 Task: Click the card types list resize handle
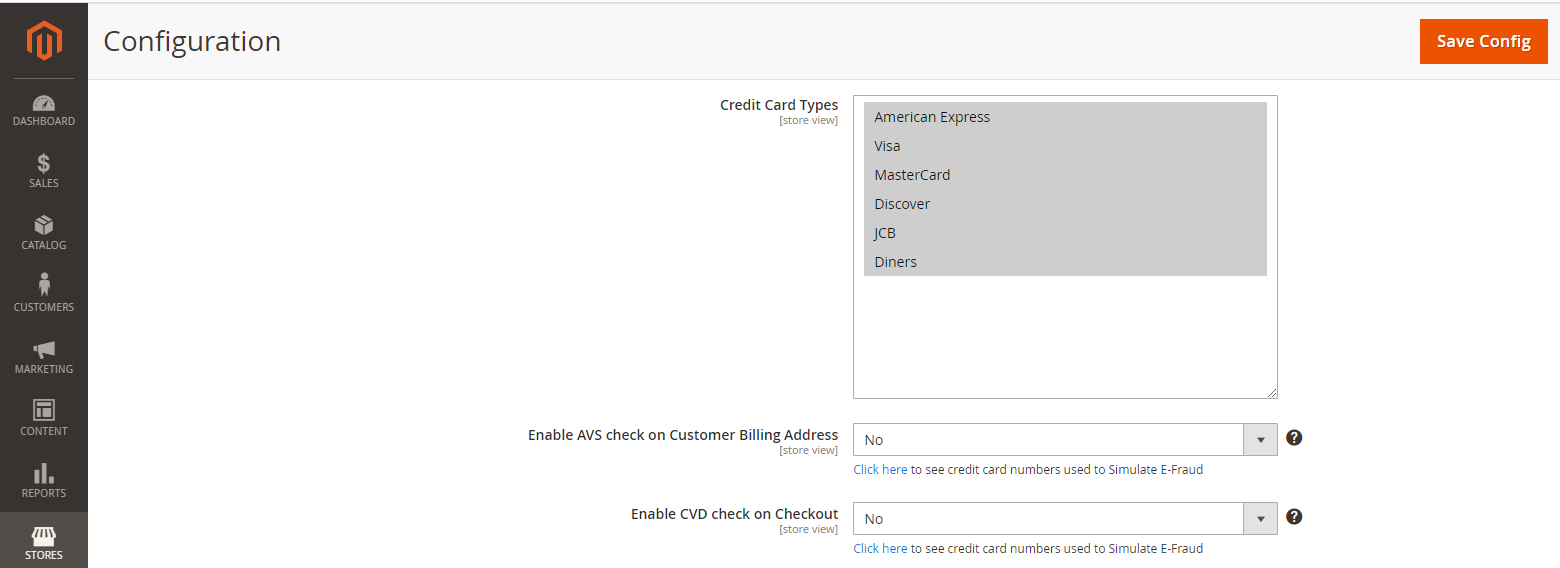point(1272,393)
